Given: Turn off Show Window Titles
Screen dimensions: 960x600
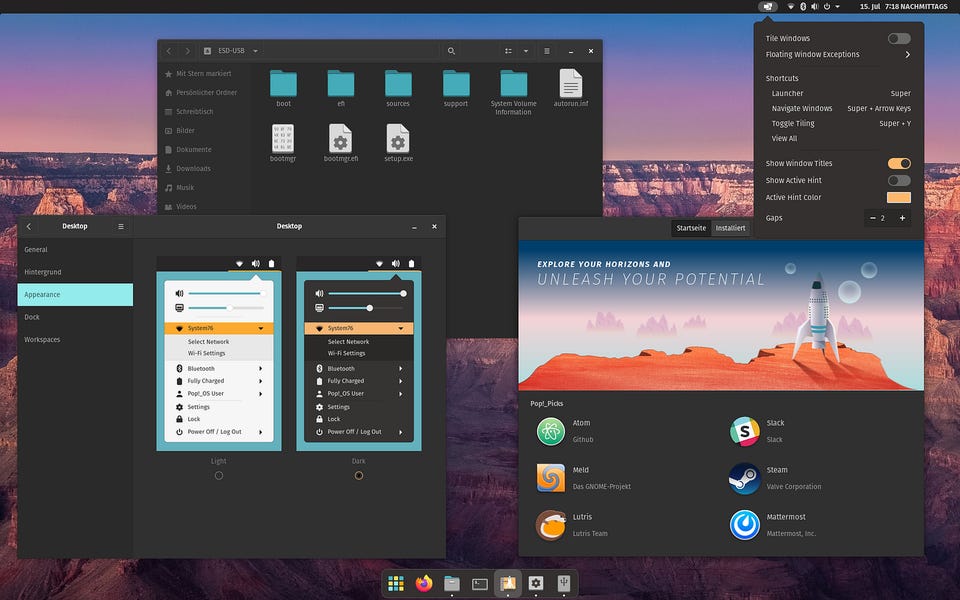Looking at the screenshot, I should click(898, 163).
